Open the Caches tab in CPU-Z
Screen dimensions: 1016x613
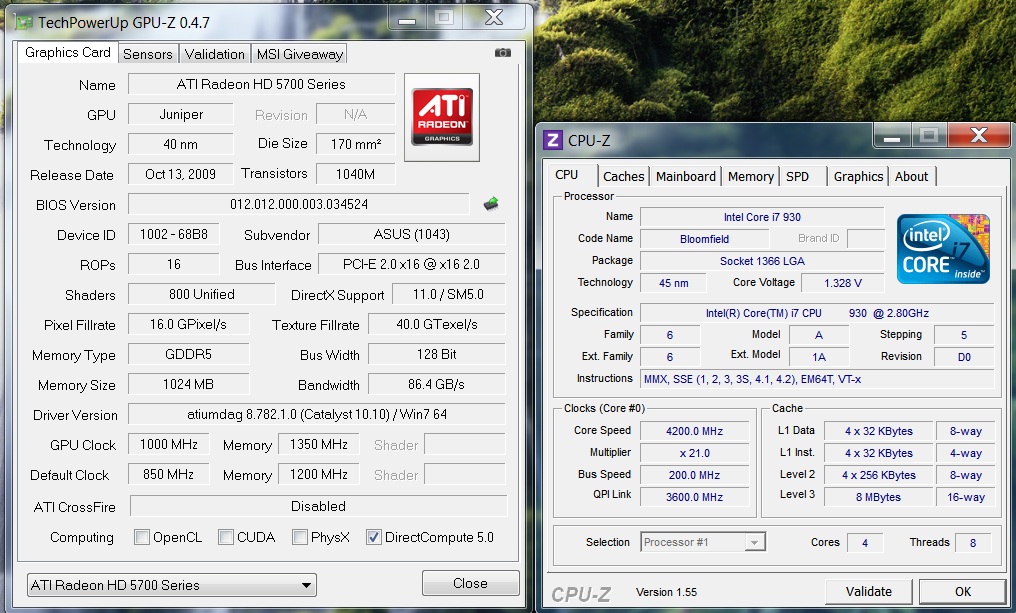pyautogui.click(x=623, y=176)
